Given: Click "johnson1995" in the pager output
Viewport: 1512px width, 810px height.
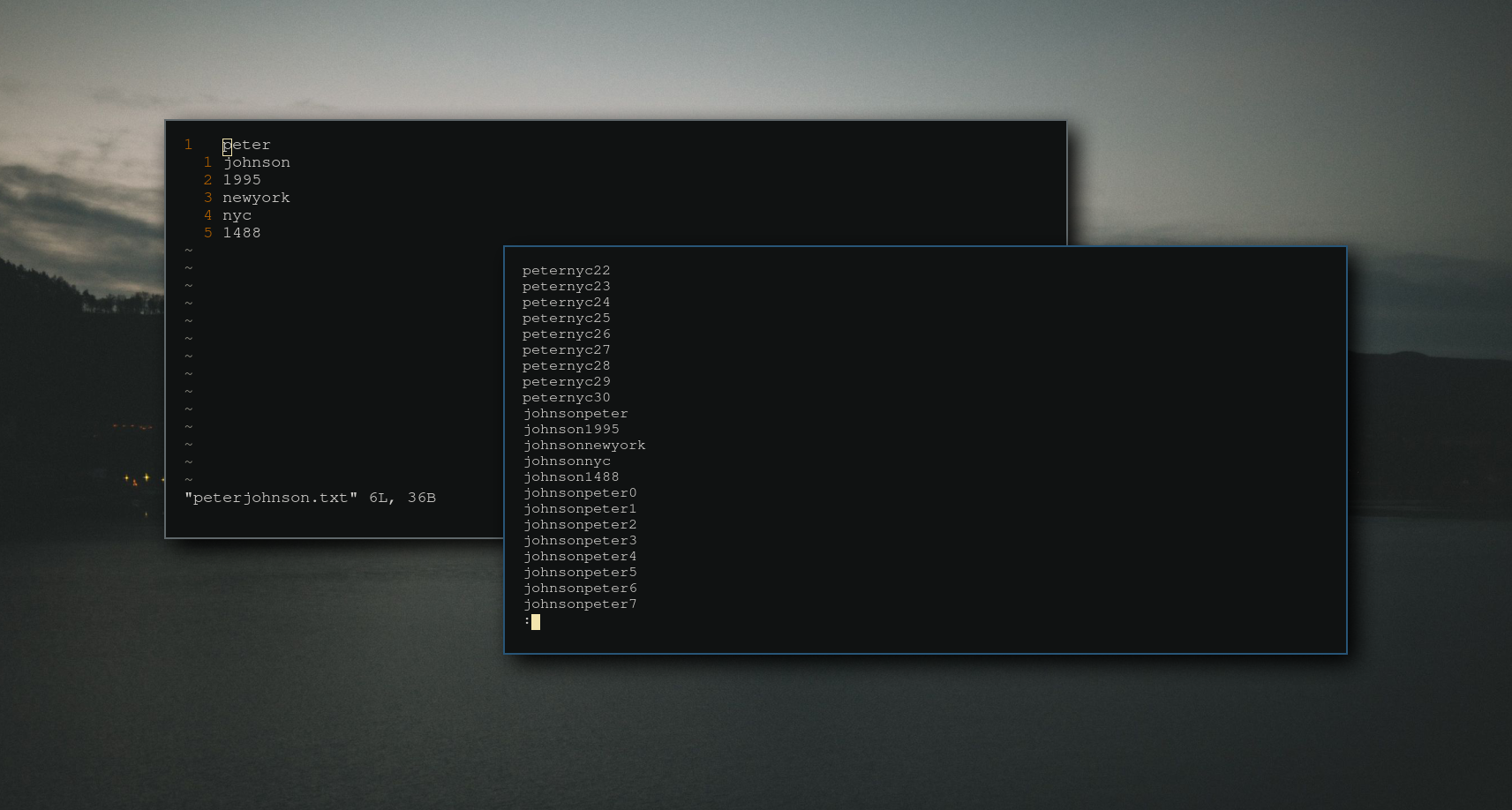Looking at the screenshot, I should (x=571, y=430).
